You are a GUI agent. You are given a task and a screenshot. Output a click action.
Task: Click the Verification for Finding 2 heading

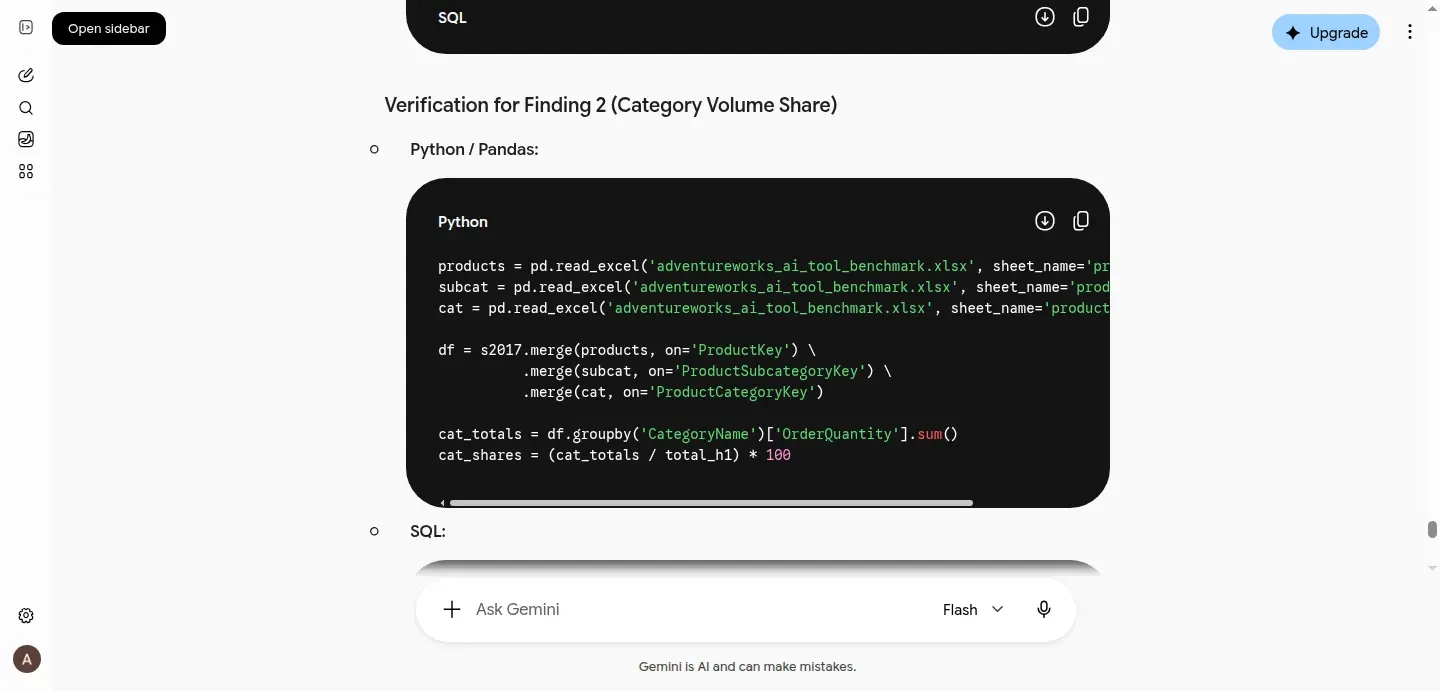click(610, 105)
